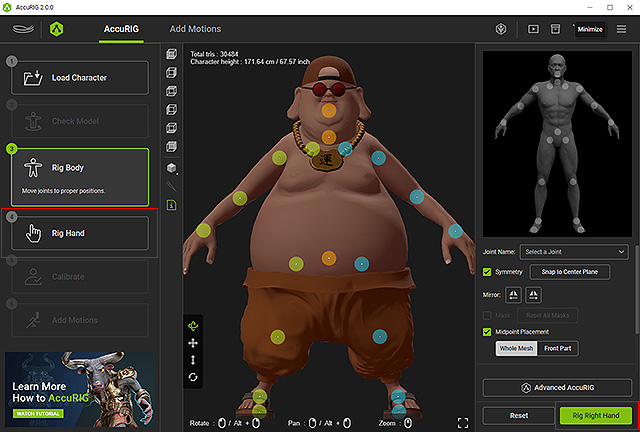The image size is (640, 432).
Task: Open the hamburger menu icon
Action: 621,29
